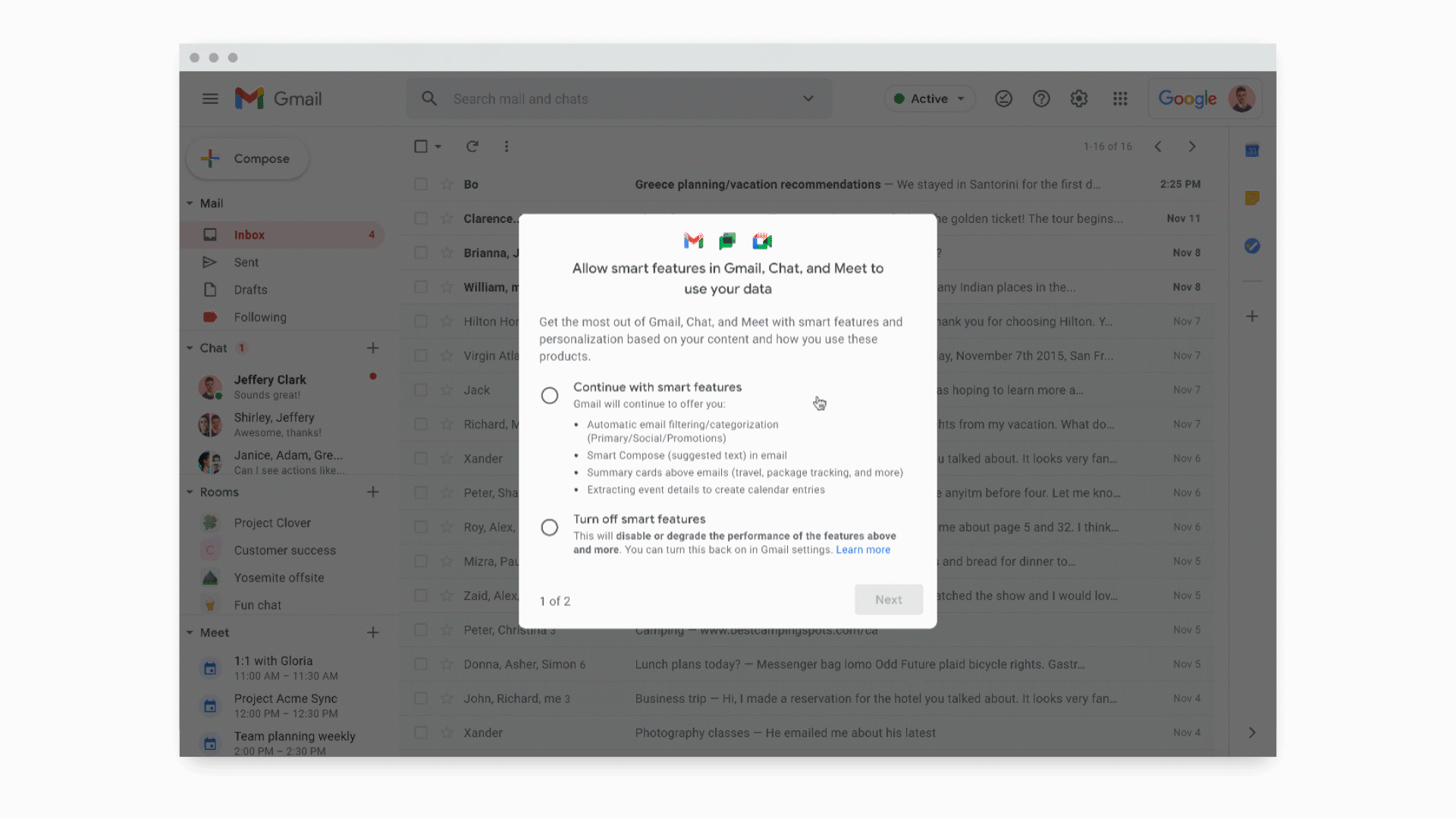
Task: Click the Next button in dialog
Action: (888, 599)
